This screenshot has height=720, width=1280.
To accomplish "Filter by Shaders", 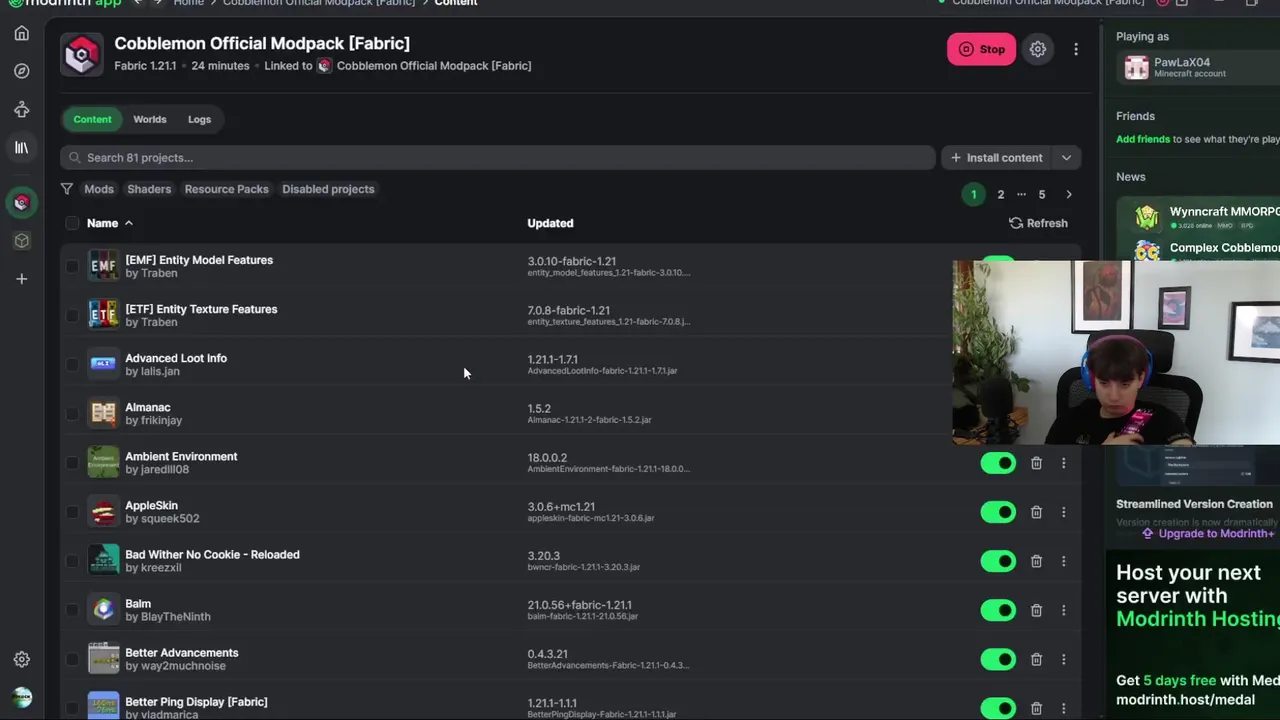I will tap(149, 189).
